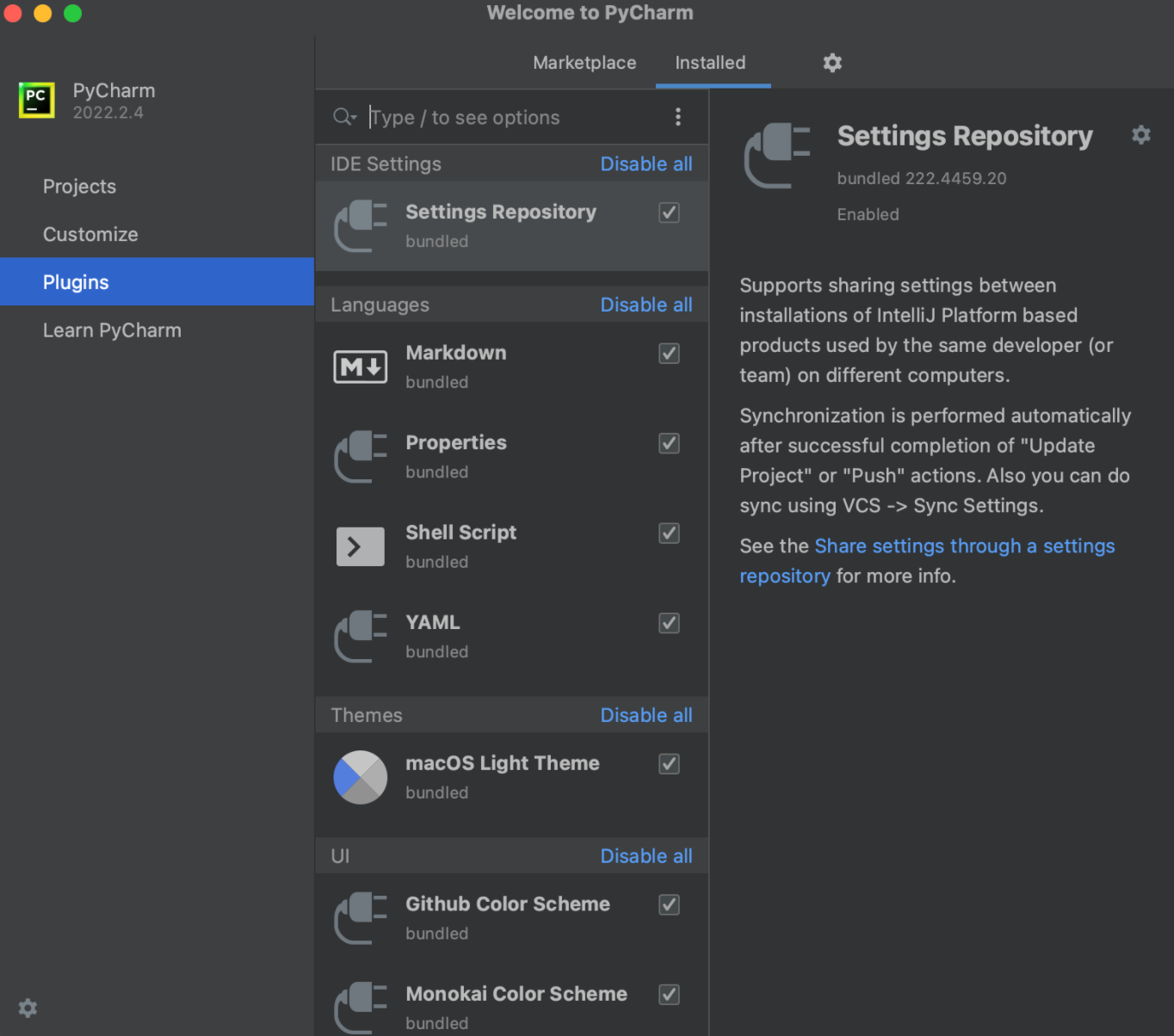Screen dimensions: 1174x1036
Task: Click the PyCharm 2022.2.4 version text
Action: pos(108,113)
